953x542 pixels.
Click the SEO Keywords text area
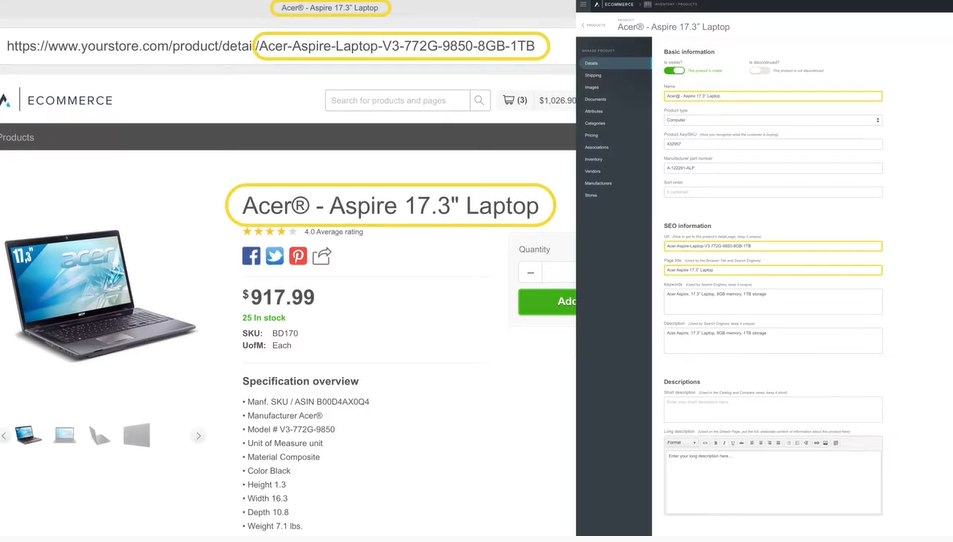click(772, 301)
